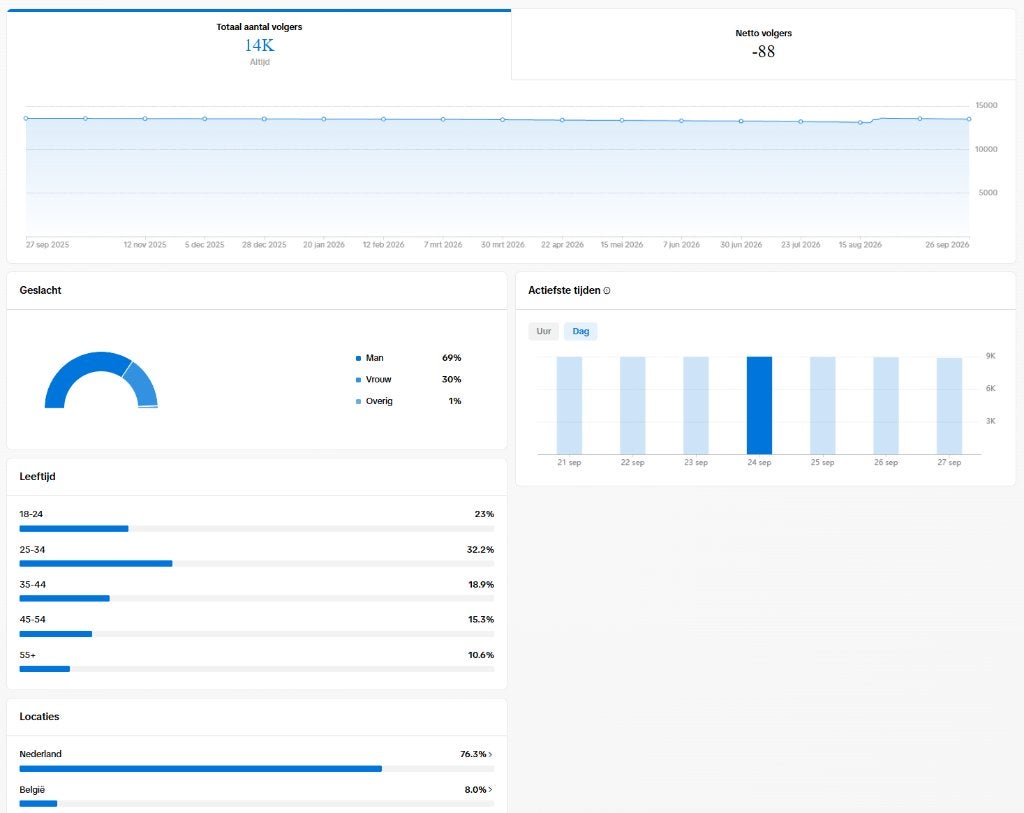Click the 45-54 age progress bar

(257, 633)
